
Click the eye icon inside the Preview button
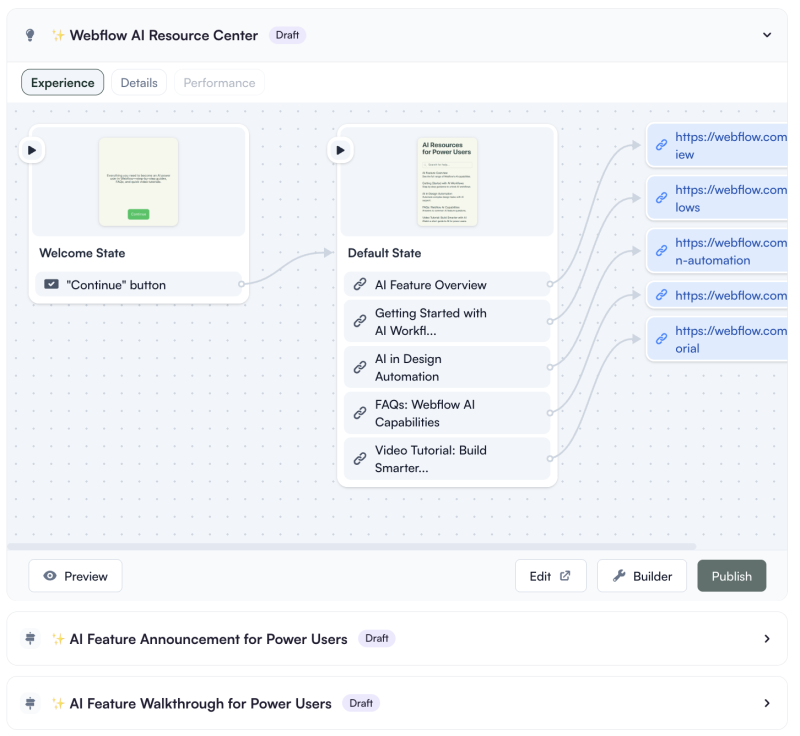[x=50, y=575]
